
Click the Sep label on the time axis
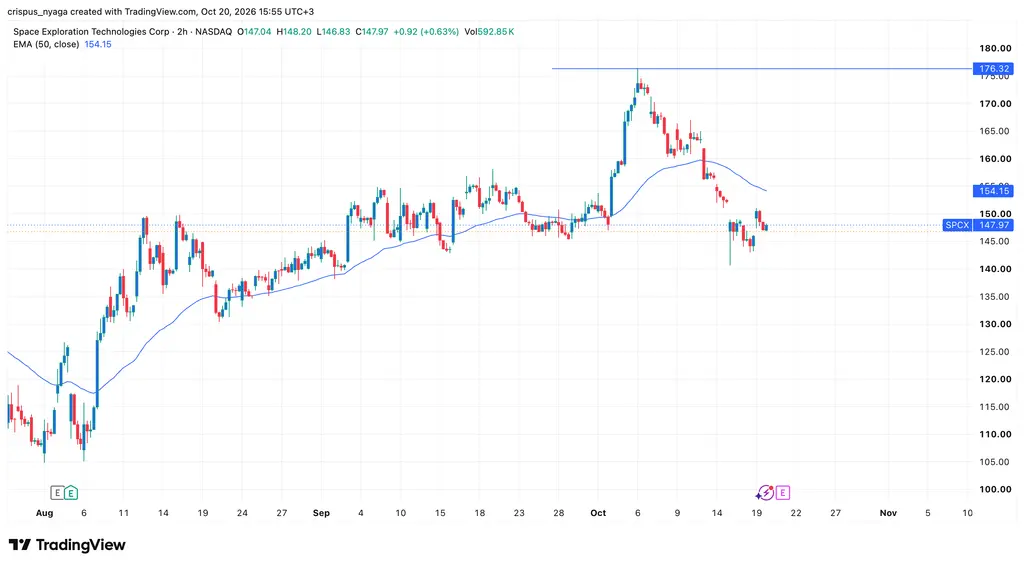[321, 513]
